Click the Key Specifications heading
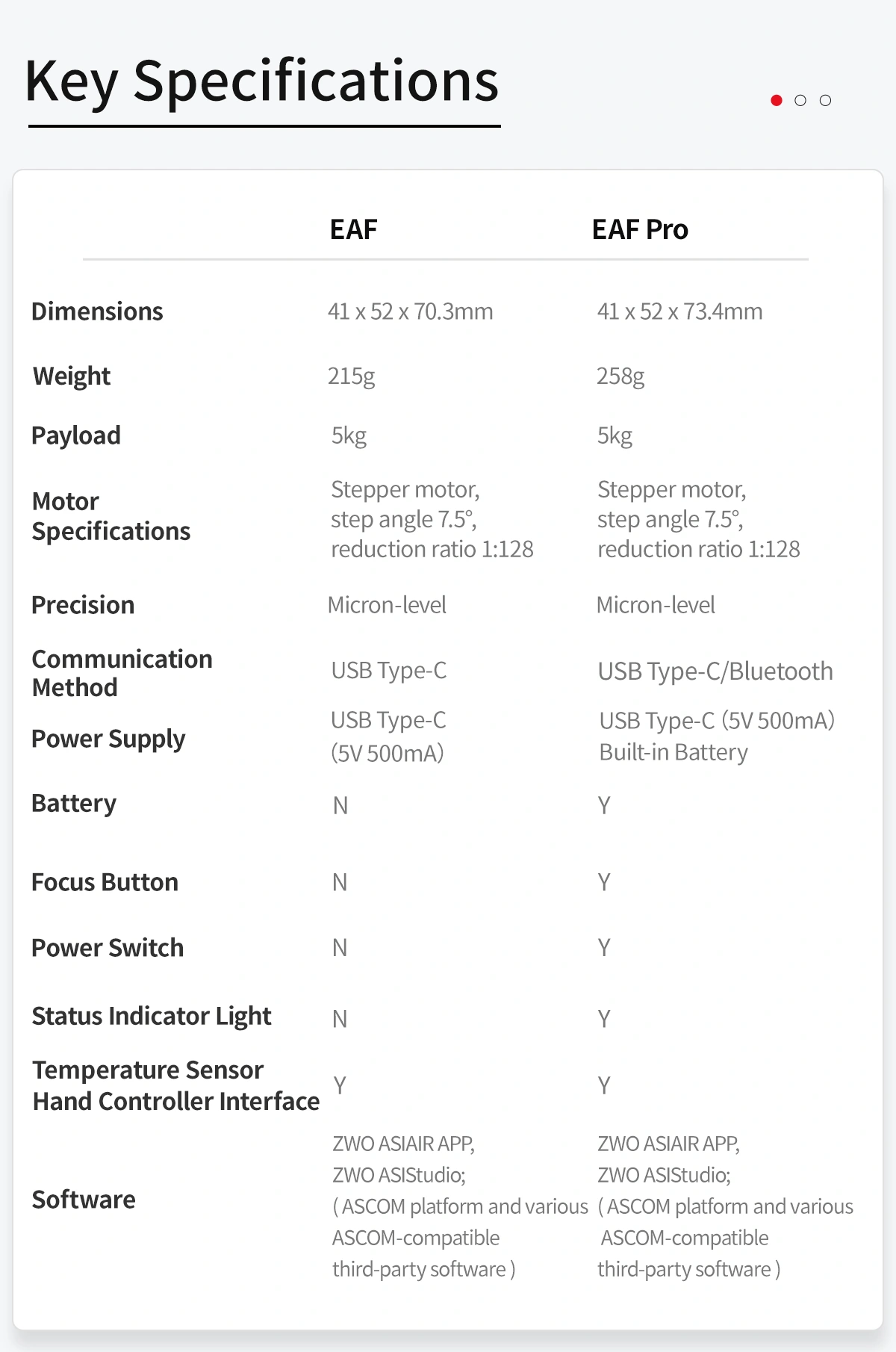The width and height of the screenshot is (896, 1352). (262, 81)
